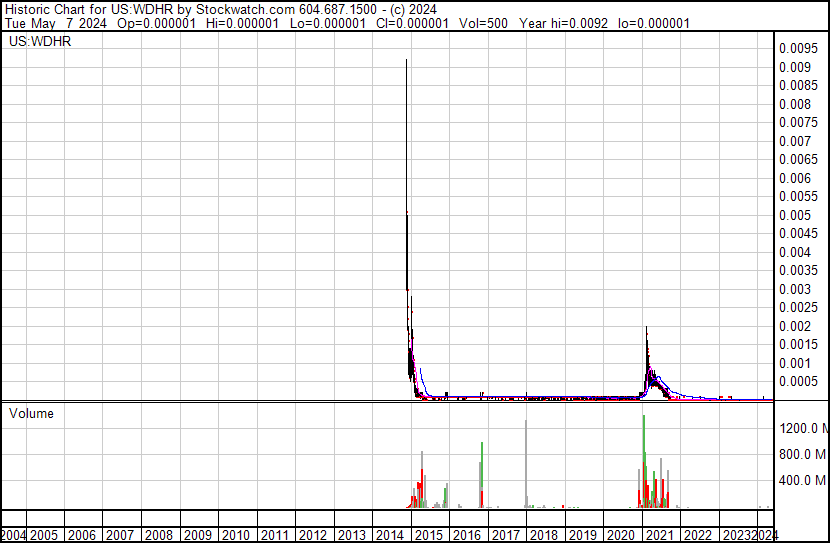This screenshot has height=543, width=830.
Task: Select the 2007 year label
Action: 120,535
